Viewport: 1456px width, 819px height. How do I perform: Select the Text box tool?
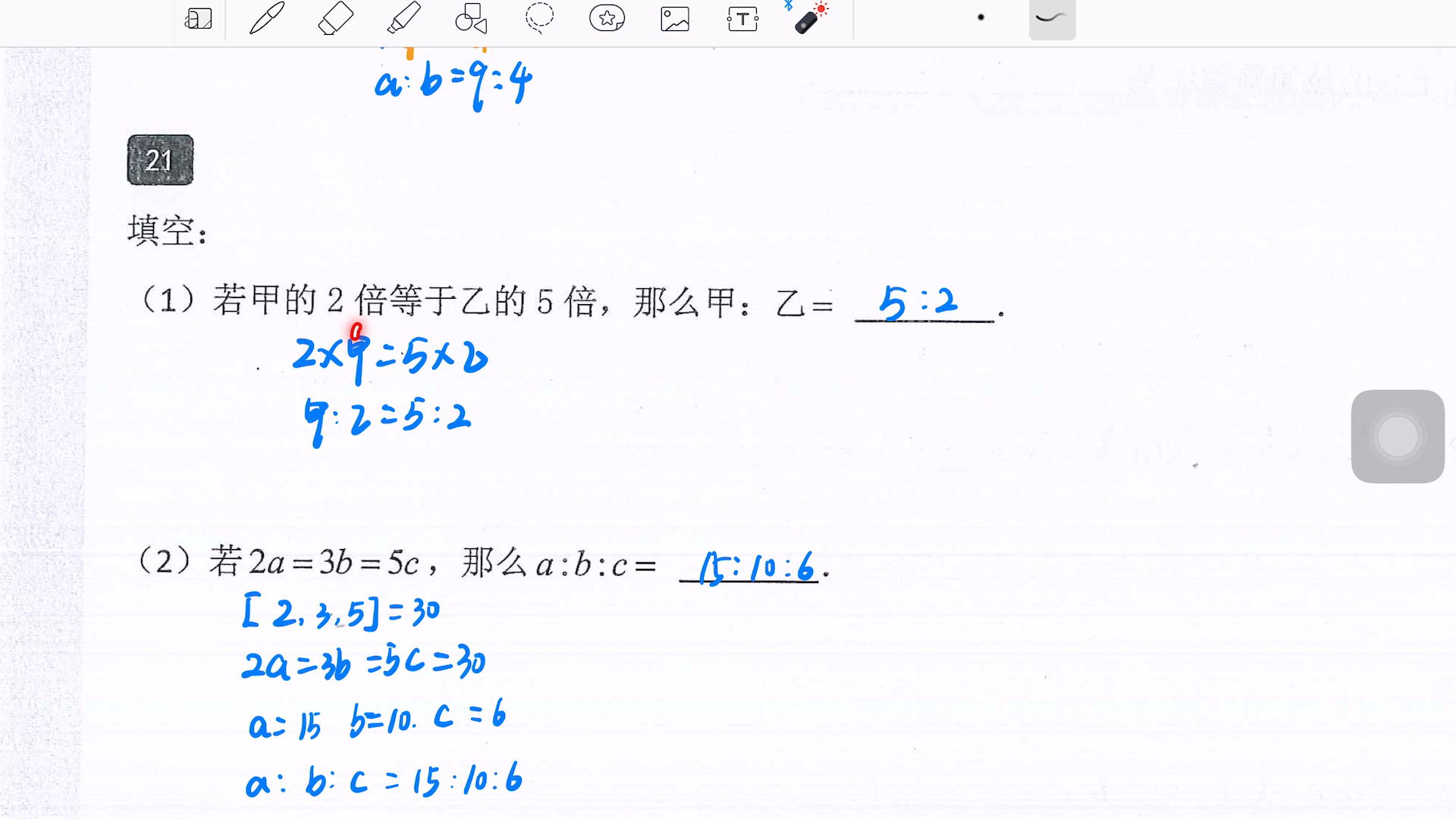click(x=742, y=19)
